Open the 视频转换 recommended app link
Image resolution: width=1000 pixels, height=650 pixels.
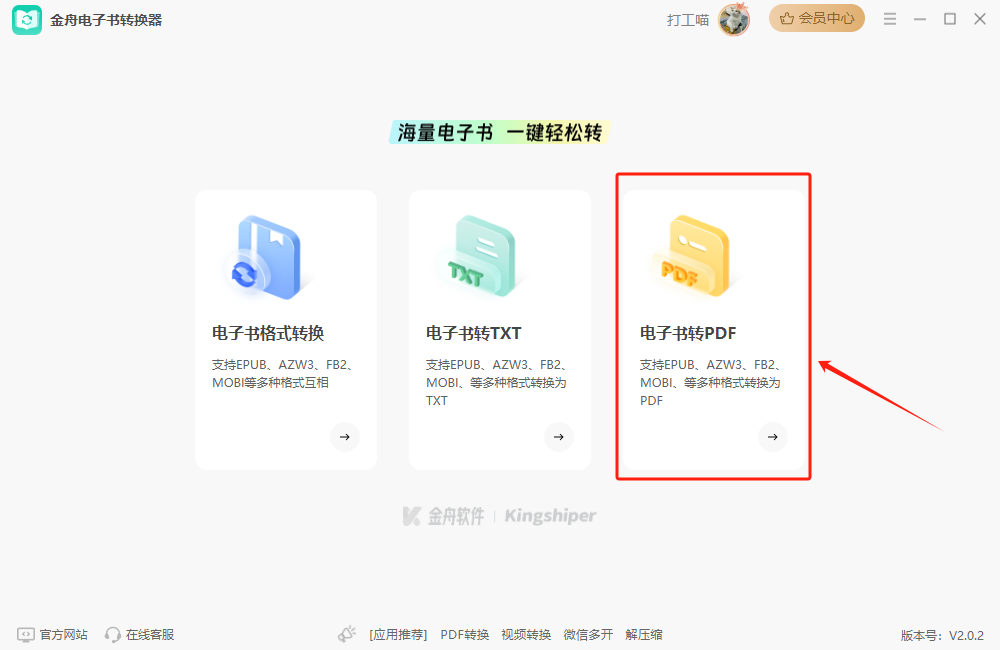pyautogui.click(x=526, y=635)
